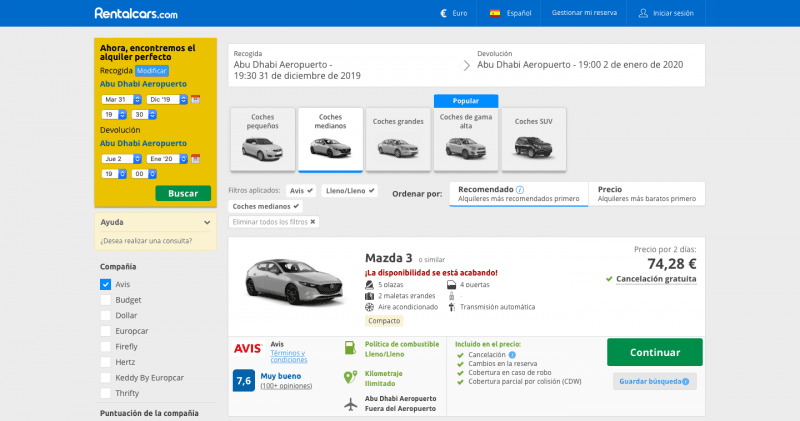This screenshot has width=800, height=421.
Task: Uncheck the Avis company checkbox
Action: click(106, 284)
